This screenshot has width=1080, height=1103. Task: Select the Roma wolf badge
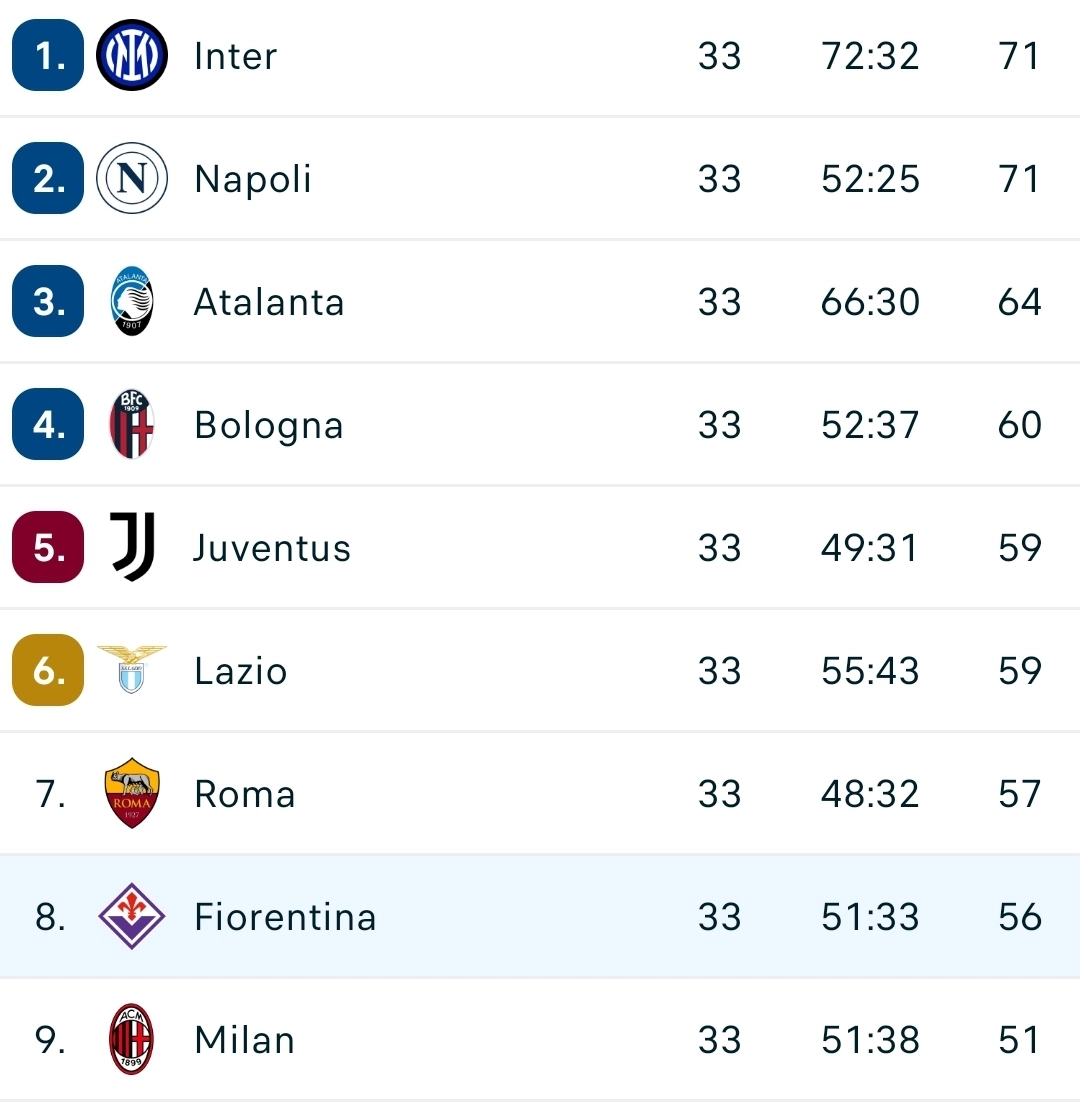pos(131,793)
